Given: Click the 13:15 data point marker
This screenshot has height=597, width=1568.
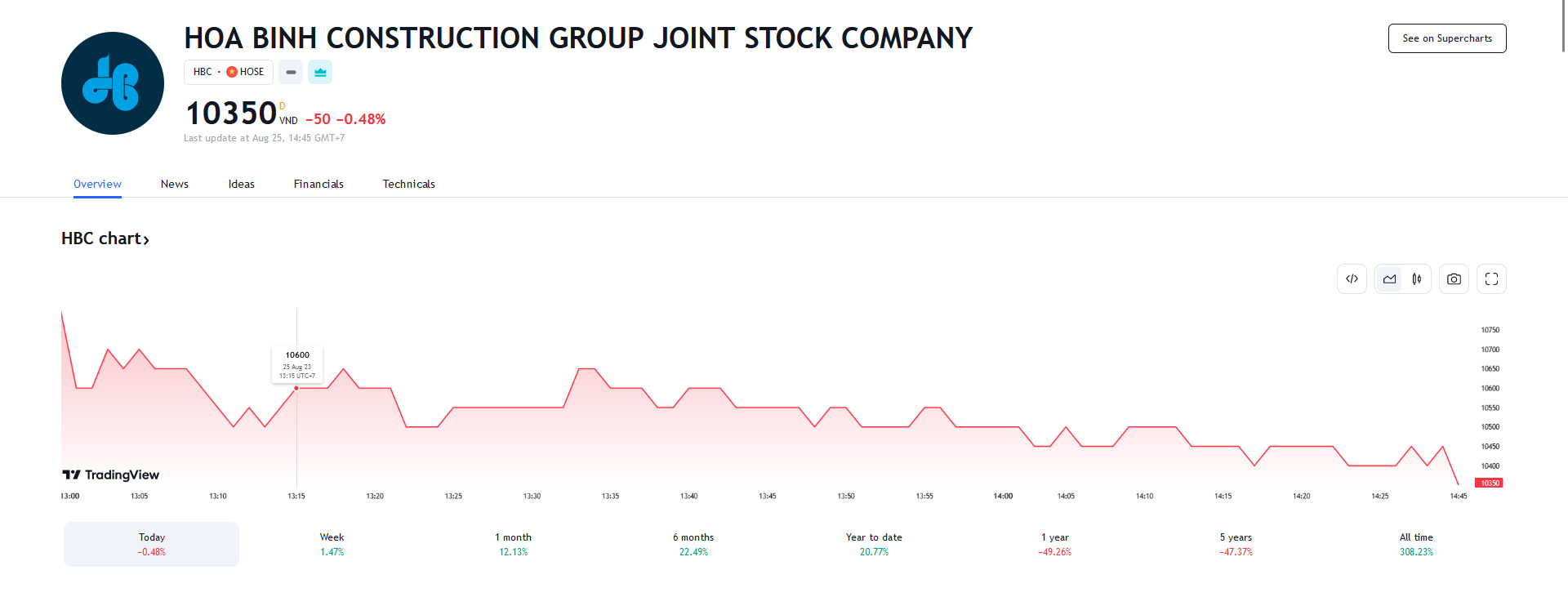Looking at the screenshot, I should (x=296, y=388).
